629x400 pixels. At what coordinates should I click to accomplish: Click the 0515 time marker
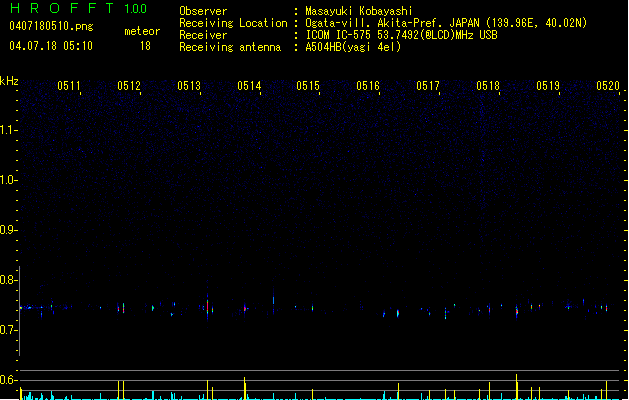[x=308, y=86]
